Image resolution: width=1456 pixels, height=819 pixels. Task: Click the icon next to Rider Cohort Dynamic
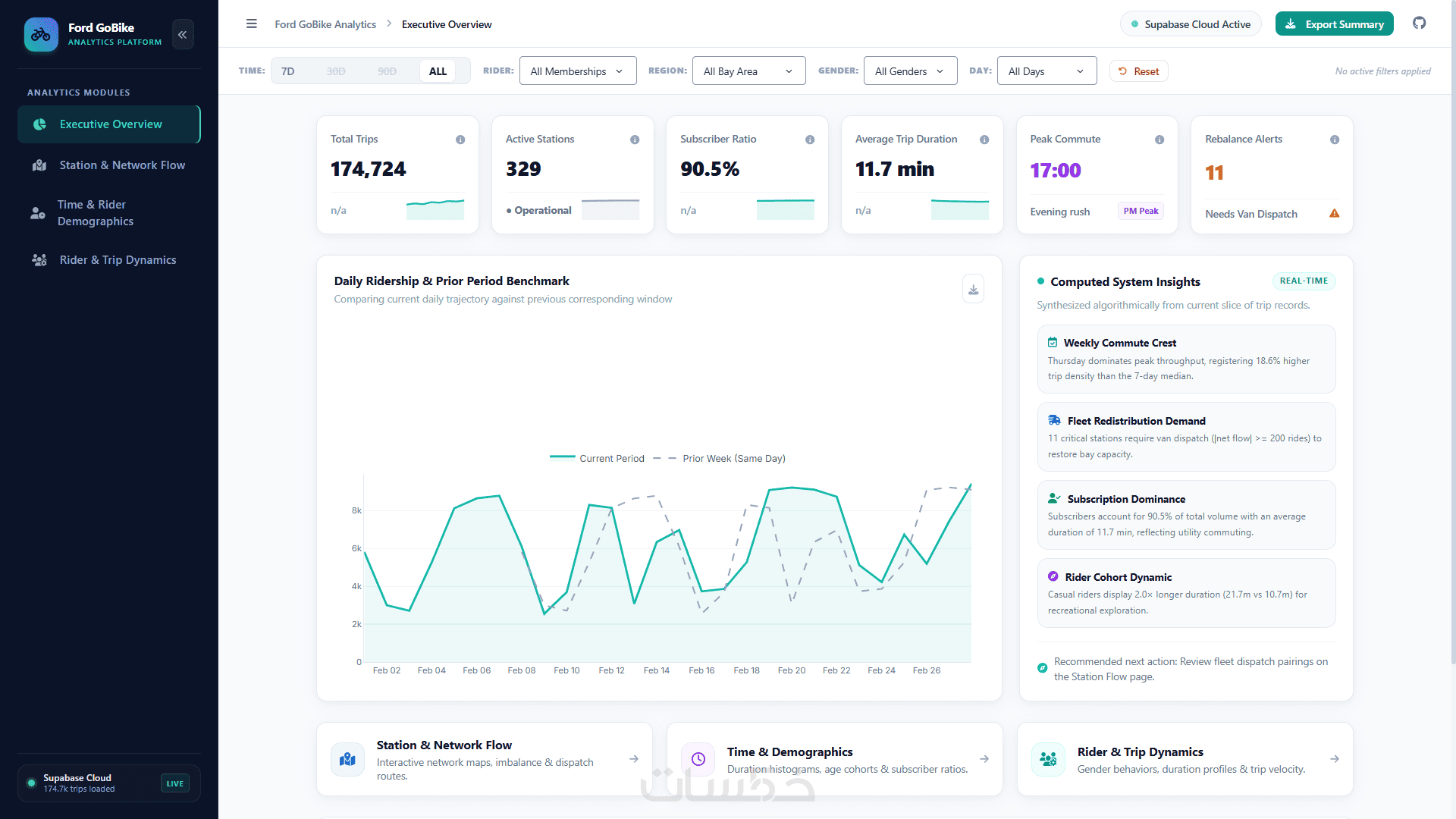tap(1053, 577)
